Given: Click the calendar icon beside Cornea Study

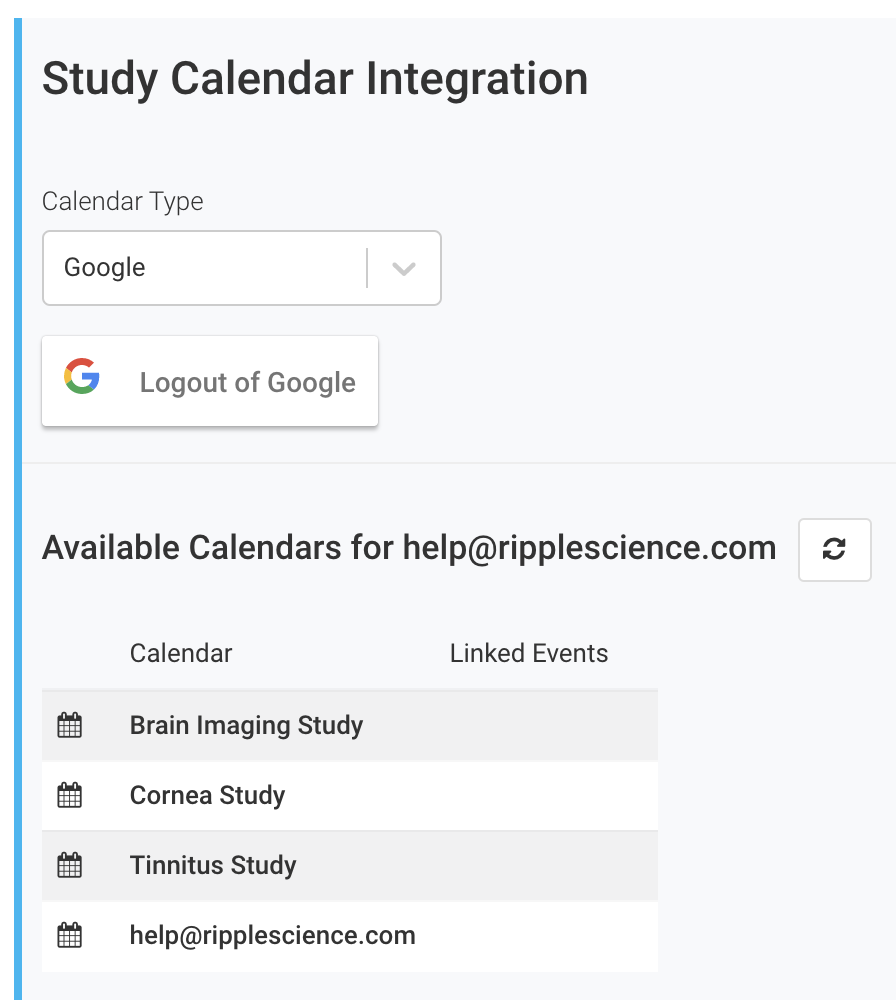Looking at the screenshot, I should [x=69, y=796].
